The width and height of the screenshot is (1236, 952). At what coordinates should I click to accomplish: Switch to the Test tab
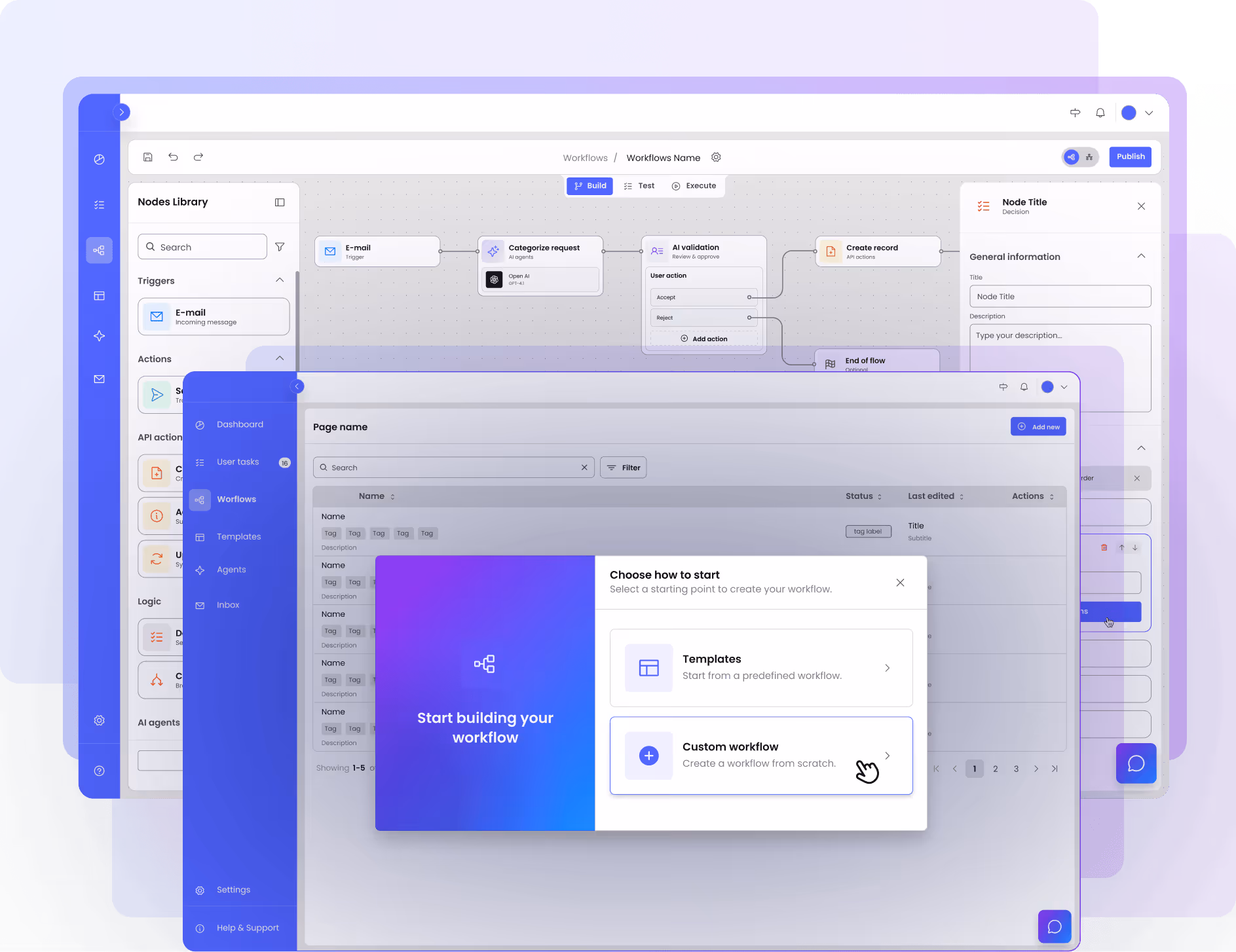pyautogui.click(x=639, y=186)
